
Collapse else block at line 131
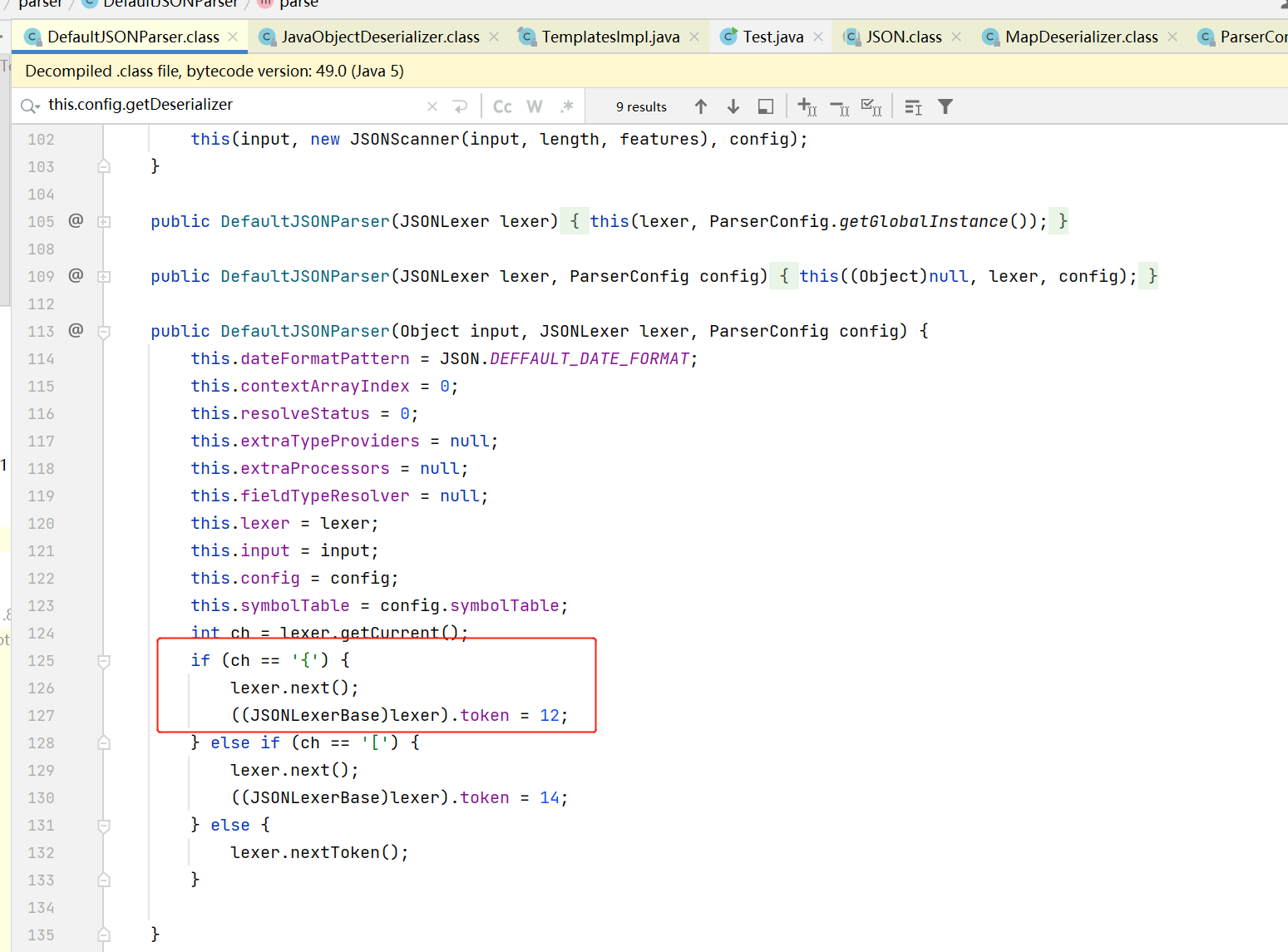click(x=104, y=826)
